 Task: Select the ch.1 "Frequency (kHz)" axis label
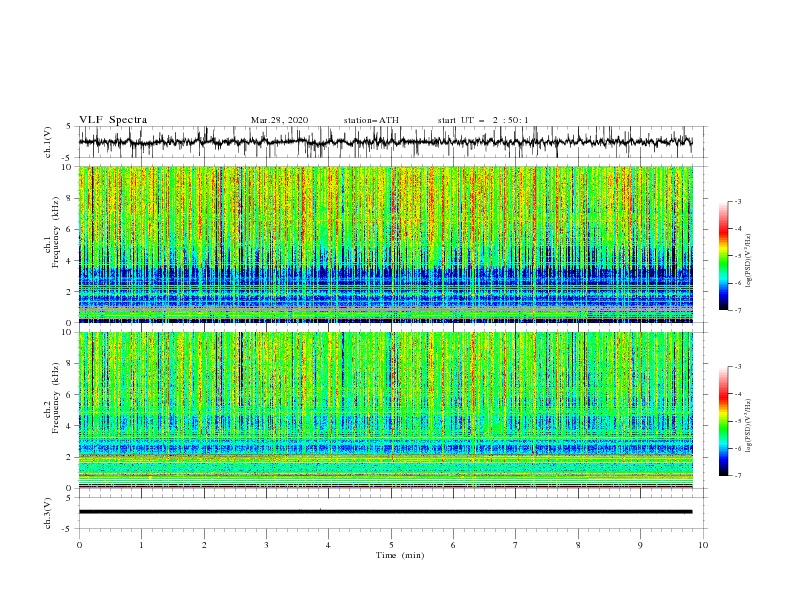coord(56,232)
